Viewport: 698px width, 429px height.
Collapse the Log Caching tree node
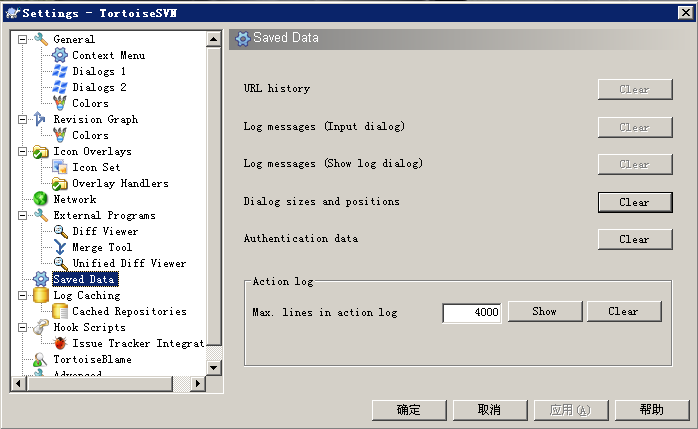coord(22,295)
